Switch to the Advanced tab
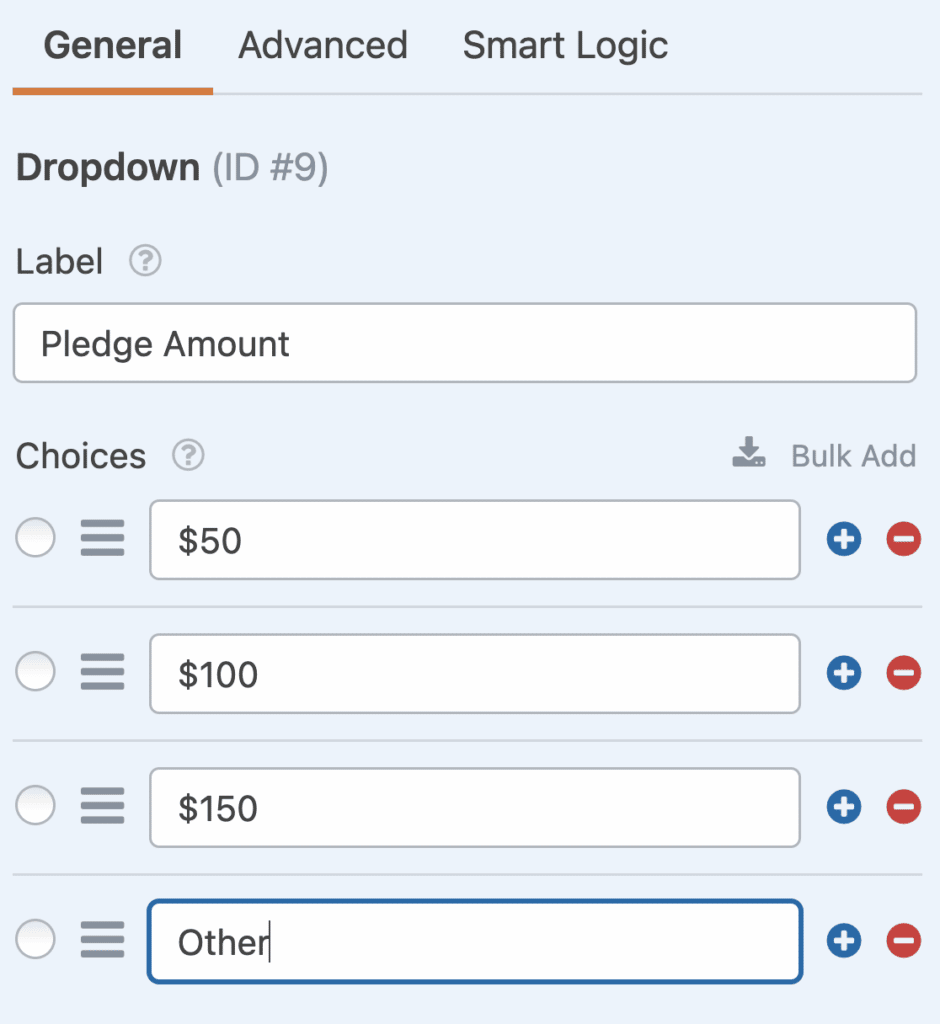940x1024 pixels. click(322, 45)
